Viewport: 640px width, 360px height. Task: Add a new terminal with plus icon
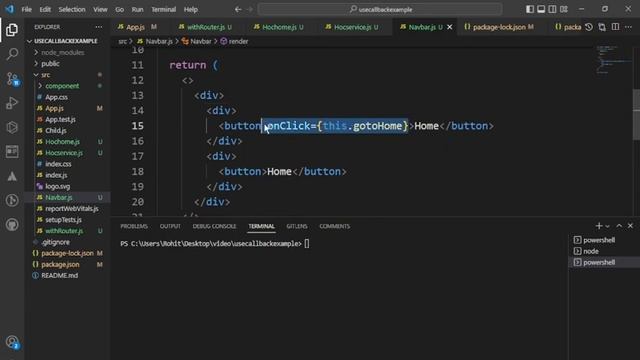(599, 226)
